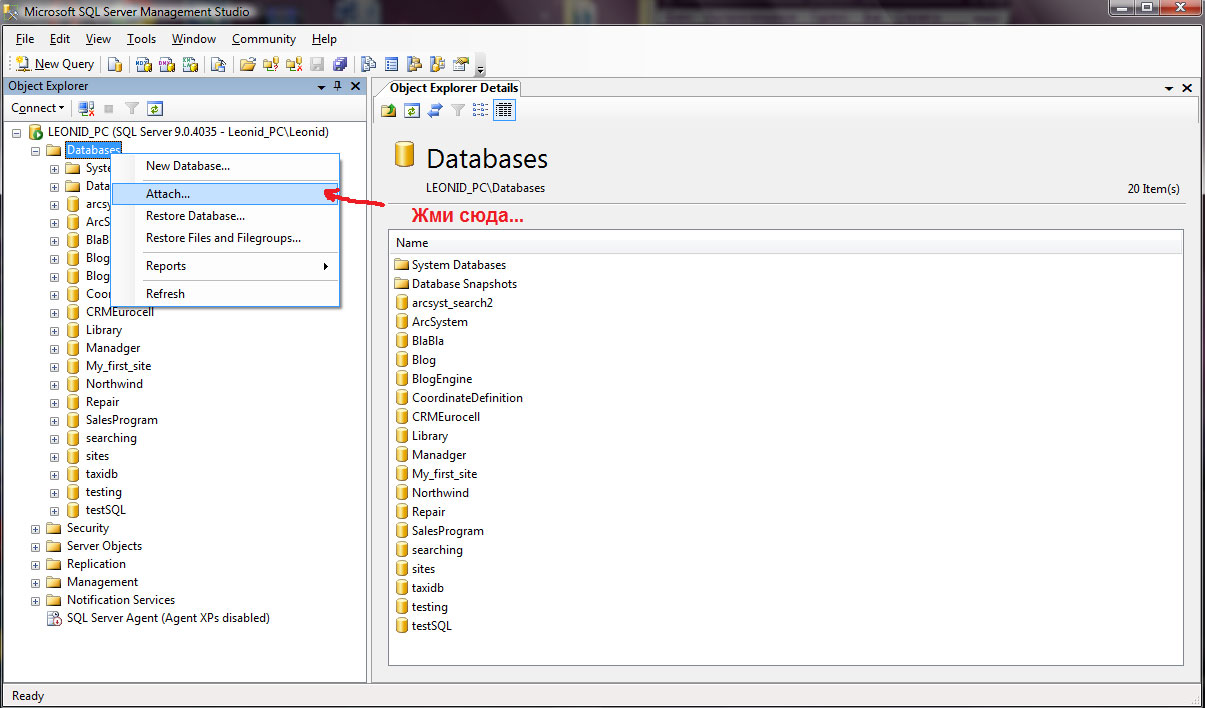This screenshot has width=1205, height=708.
Task: Open a SQL Server Mobile query
Action: pos(218,64)
